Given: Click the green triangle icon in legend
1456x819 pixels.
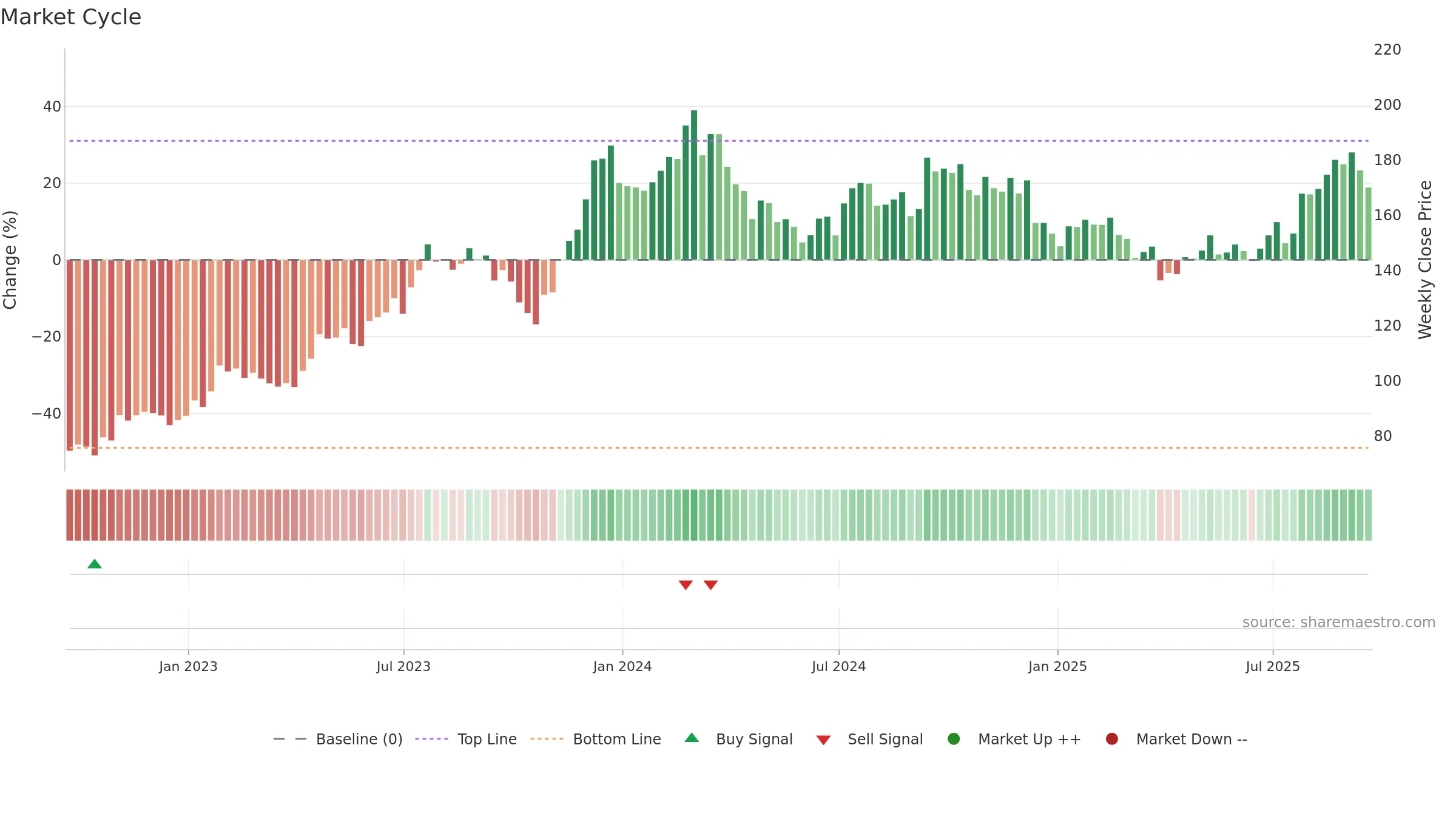Looking at the screenshot, I should click(x=692, y=738).
